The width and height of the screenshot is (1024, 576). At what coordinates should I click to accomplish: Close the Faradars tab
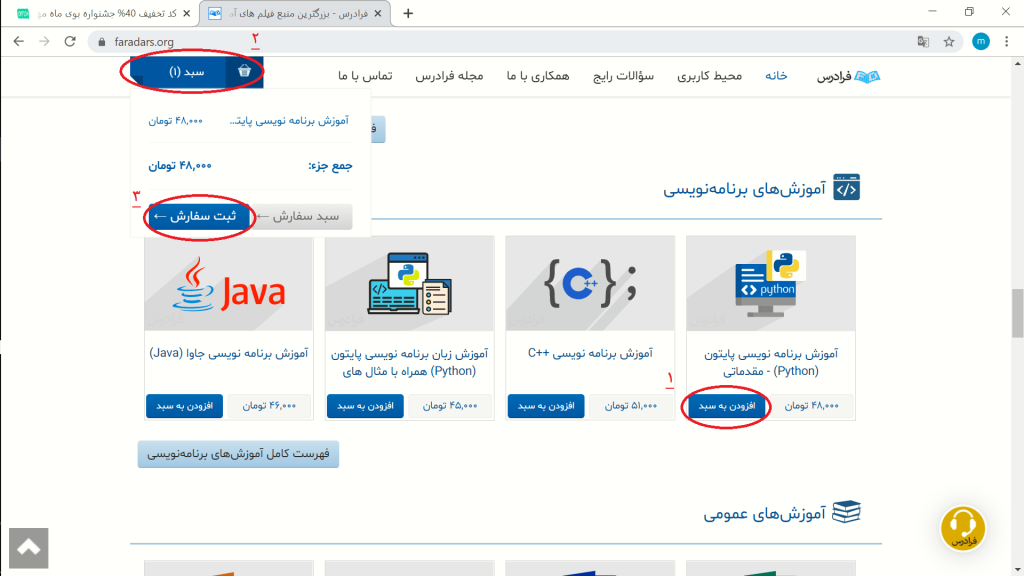[x=377, y=13]
